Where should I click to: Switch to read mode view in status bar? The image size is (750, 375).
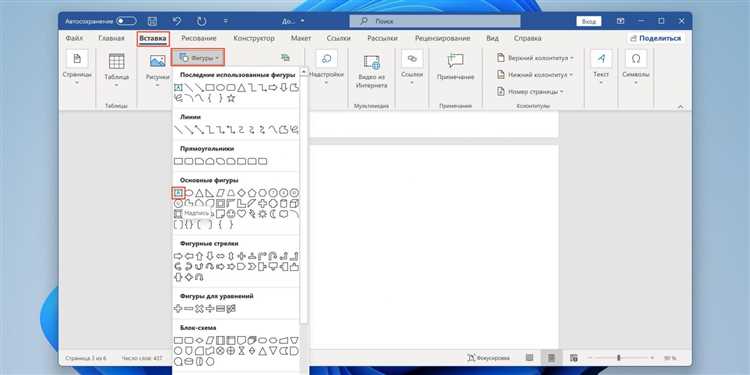pyautogui.click(x=529, y=357)
